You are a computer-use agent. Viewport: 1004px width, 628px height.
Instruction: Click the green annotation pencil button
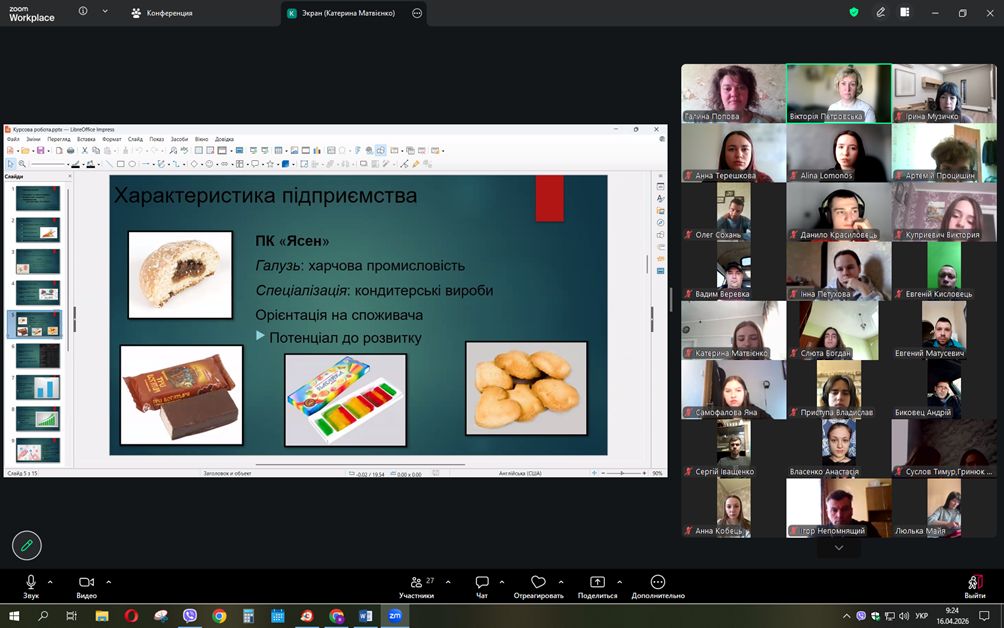27,545
